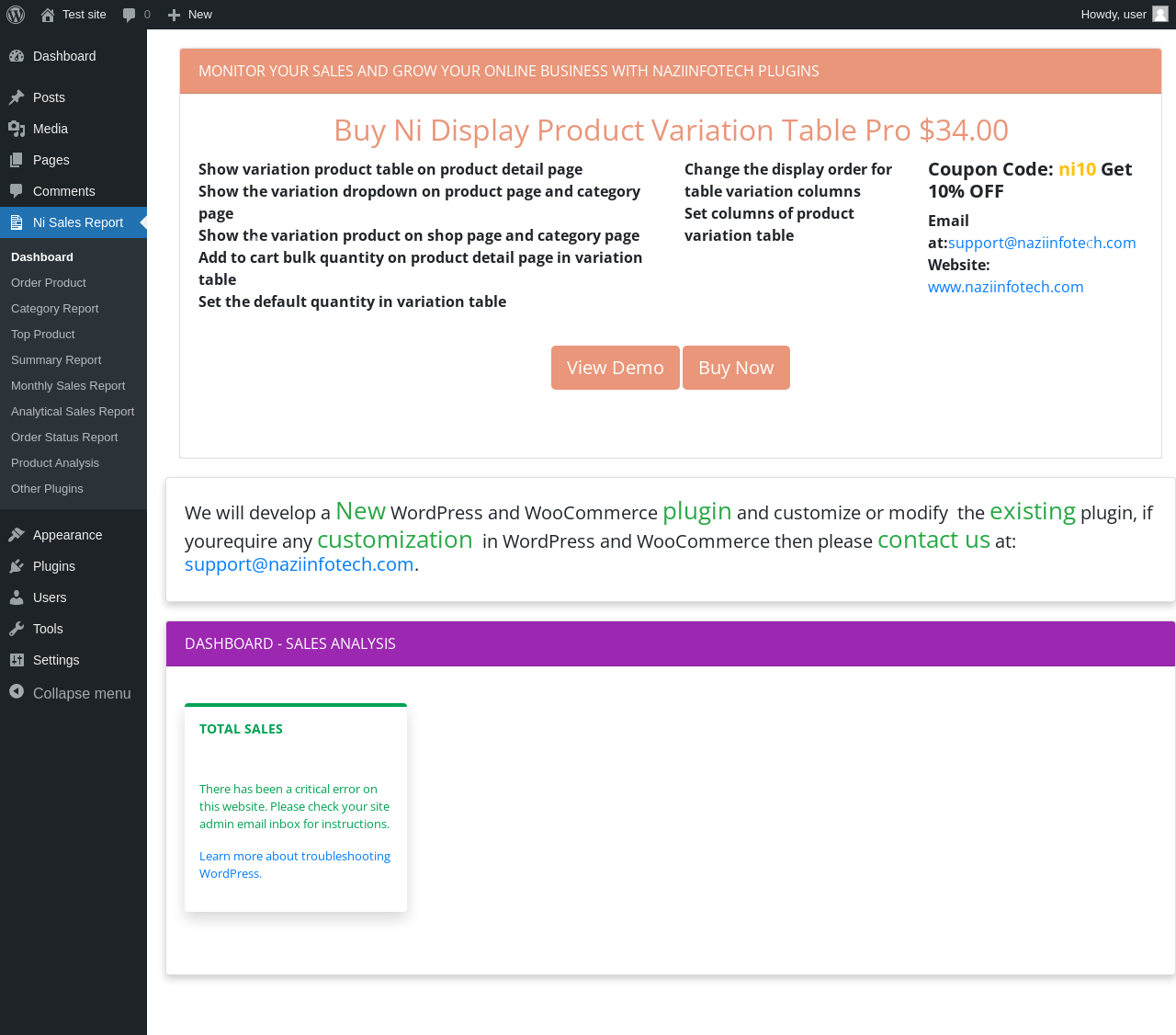Open the Tools menu label

pyautogui.click(x=48, y=629)
